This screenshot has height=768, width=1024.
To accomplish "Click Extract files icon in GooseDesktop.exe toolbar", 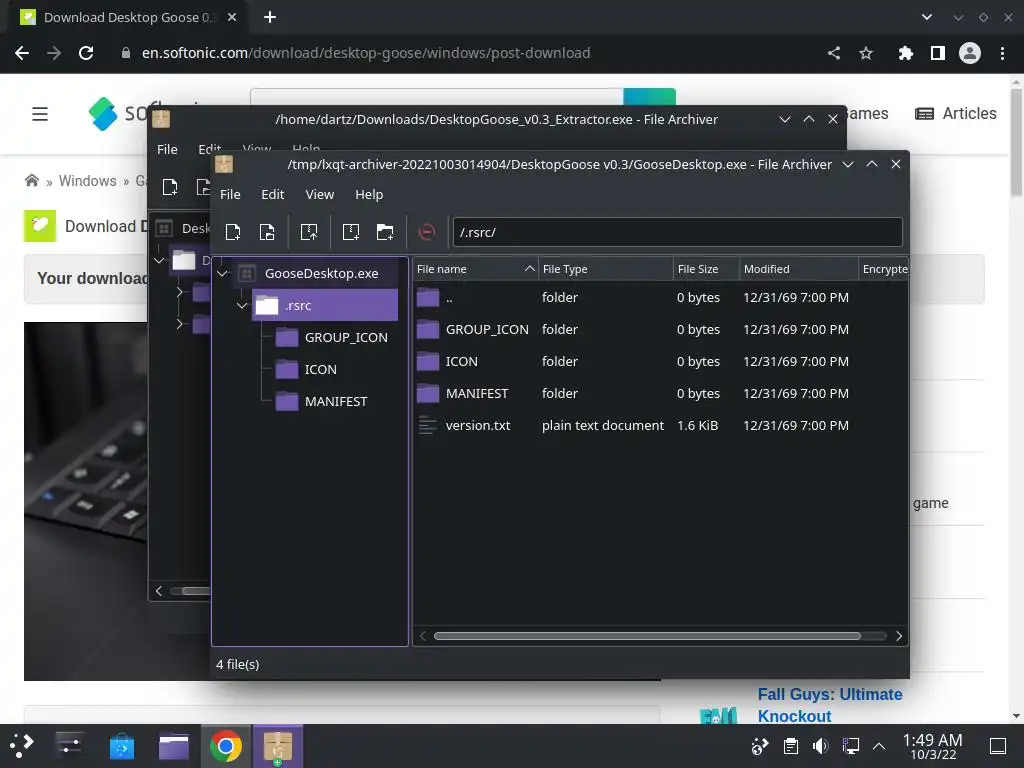I will pyautogui.click(x=309, y=232).
